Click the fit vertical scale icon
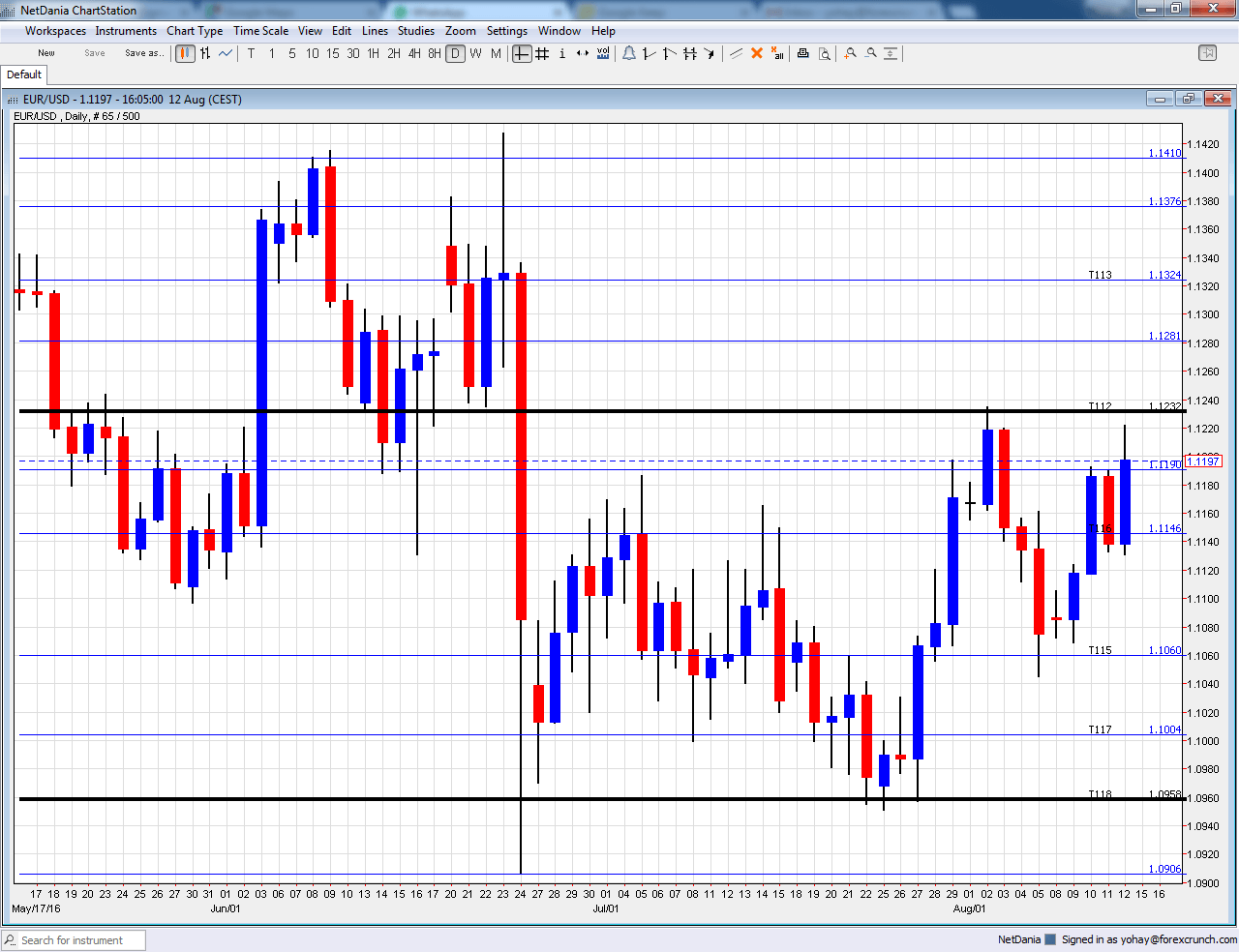 pyautogui.click(x=891, y=53)
